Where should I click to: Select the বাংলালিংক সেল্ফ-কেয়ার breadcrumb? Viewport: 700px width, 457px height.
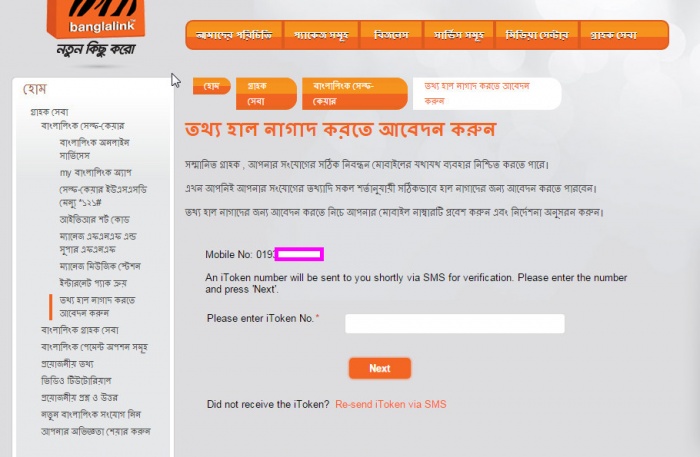tap(354, 94)
